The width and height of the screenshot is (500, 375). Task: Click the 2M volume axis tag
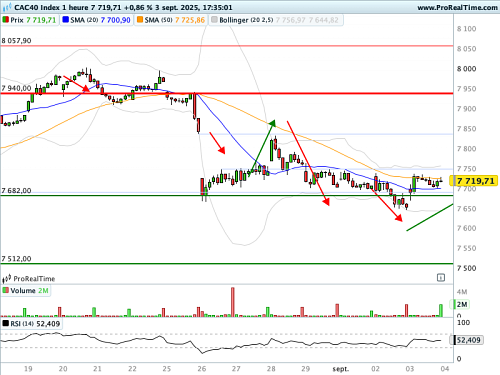[x=460, y=304]
